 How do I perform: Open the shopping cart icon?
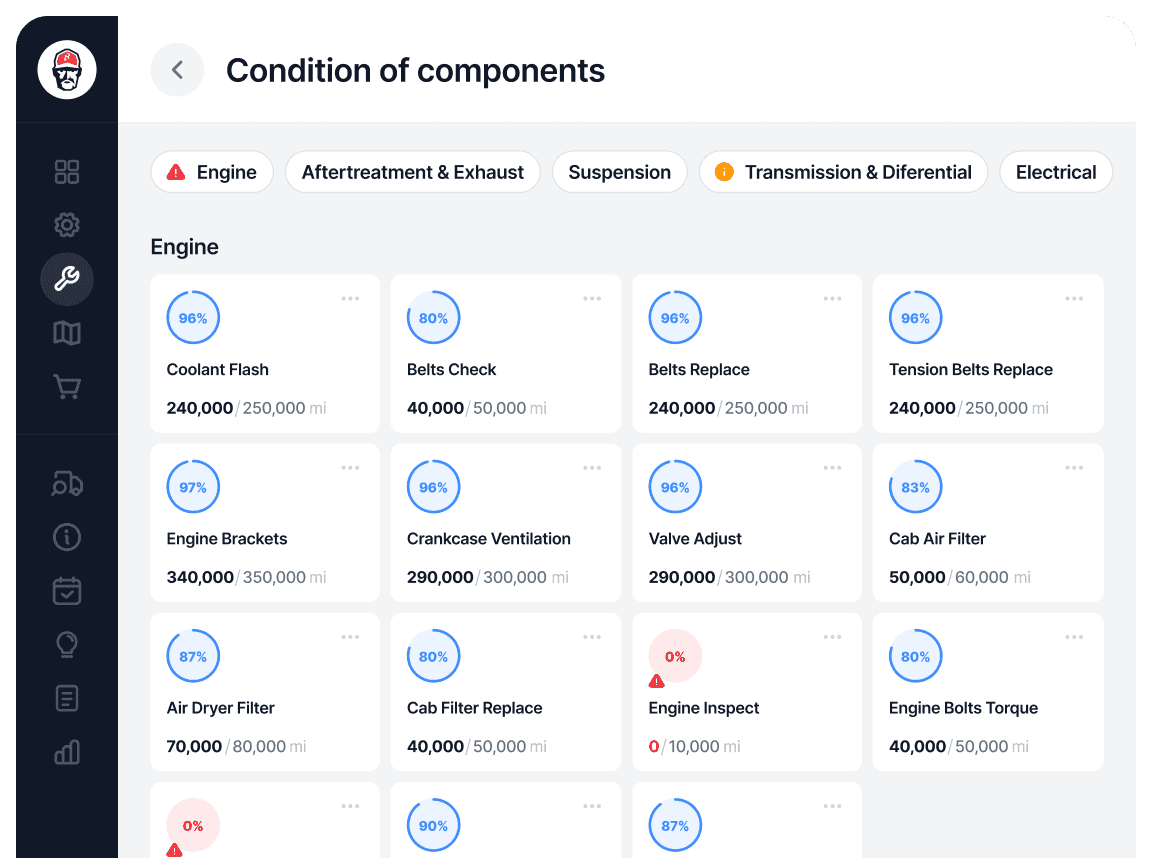pyautogui.click(x=66, y=386)
